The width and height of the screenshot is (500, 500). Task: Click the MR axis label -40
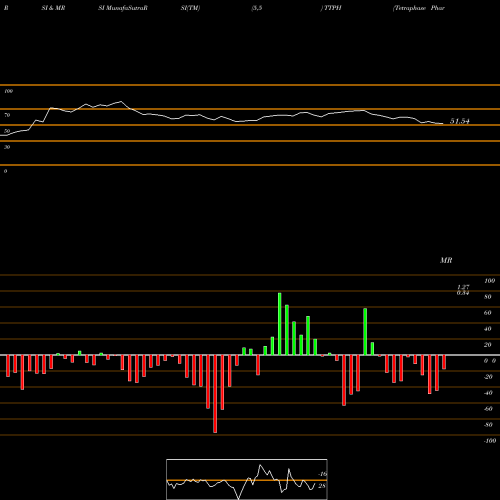(488, 393)
